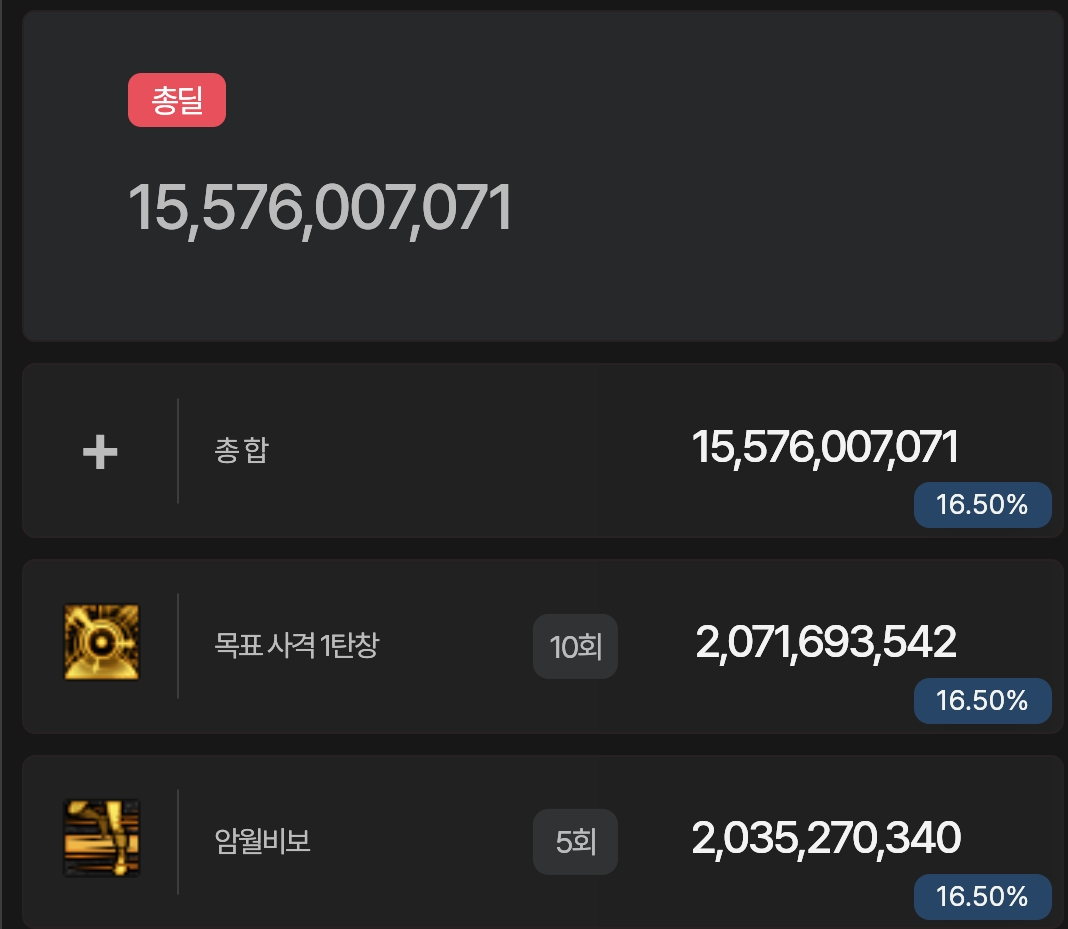Expand the 총합 row plus icon

[100, 452]
